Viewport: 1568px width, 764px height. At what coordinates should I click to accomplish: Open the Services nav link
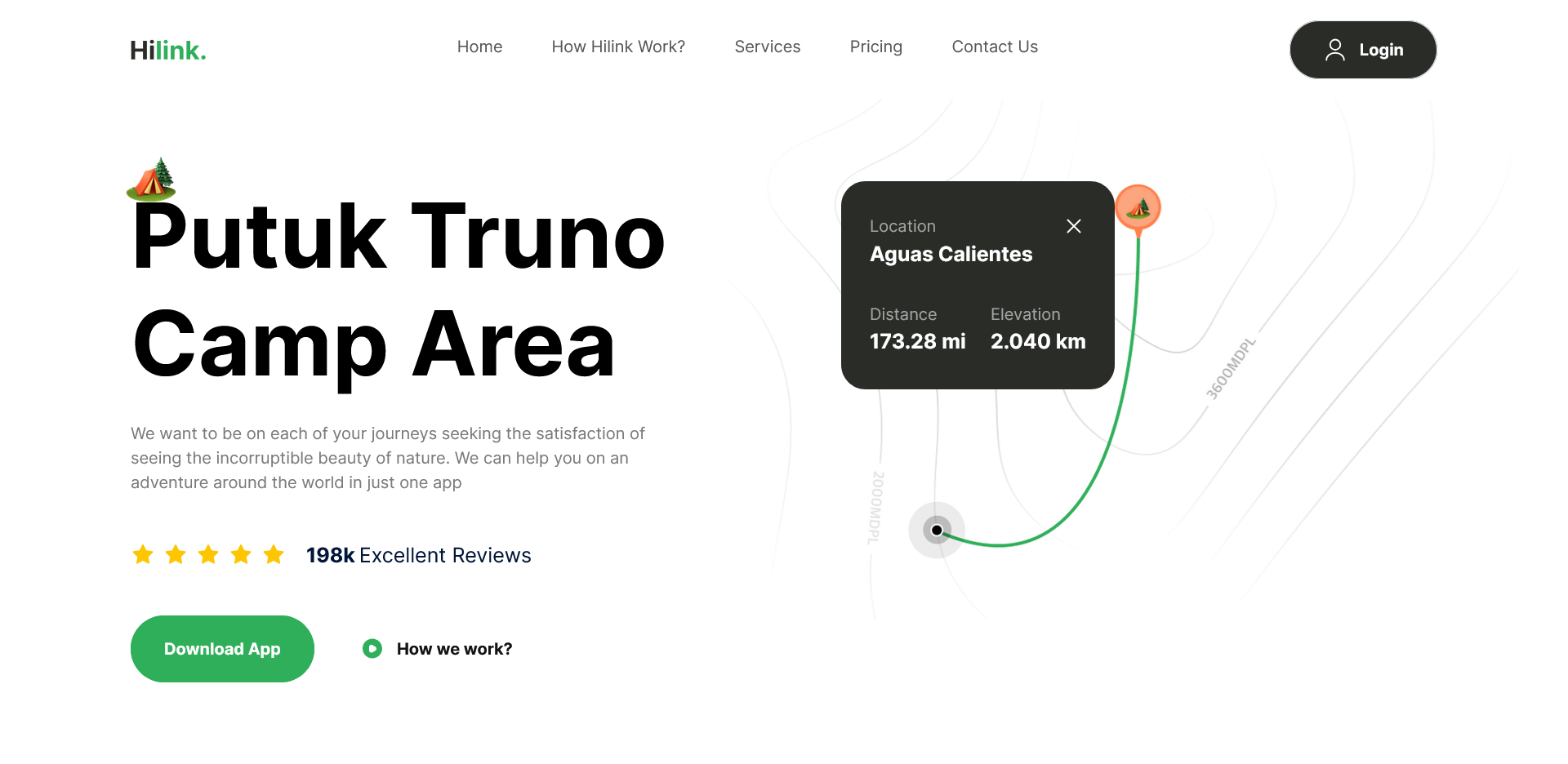768,47
